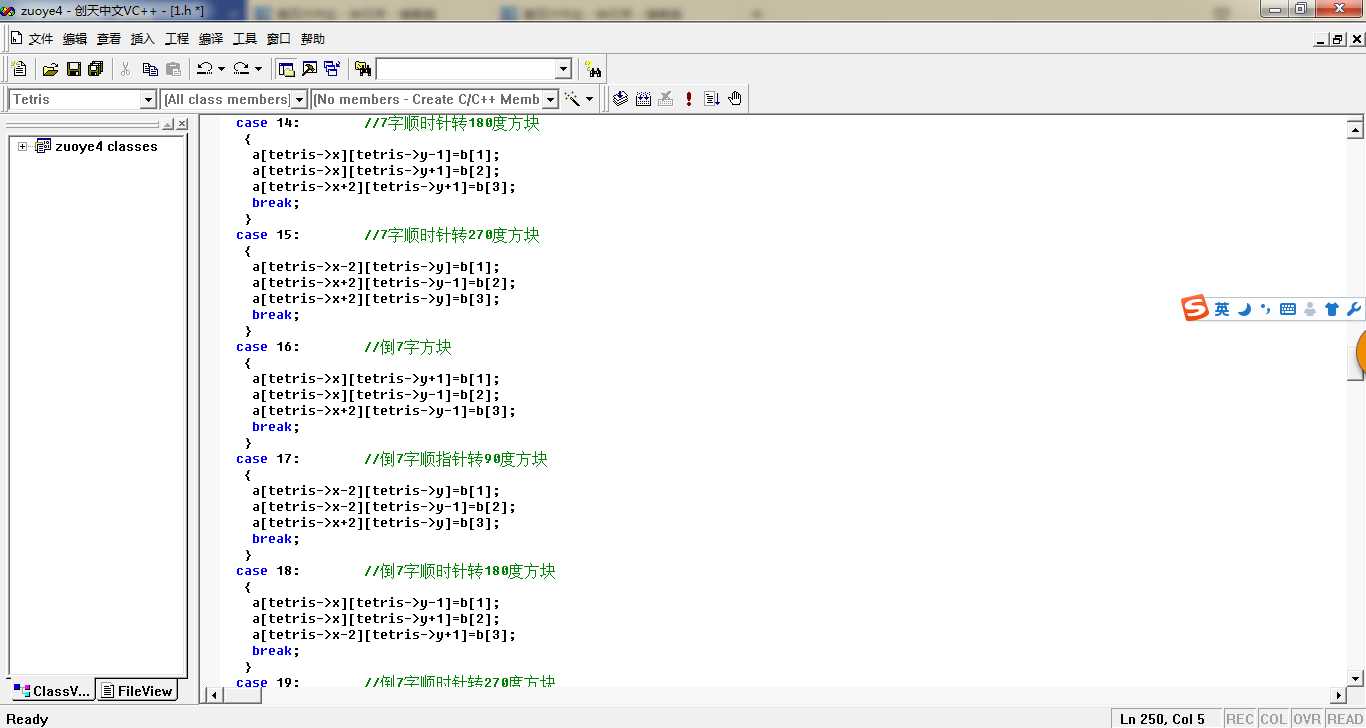1366x728 pixels.
Task: Open the 查看 menu
Action: tap(109, 39)
